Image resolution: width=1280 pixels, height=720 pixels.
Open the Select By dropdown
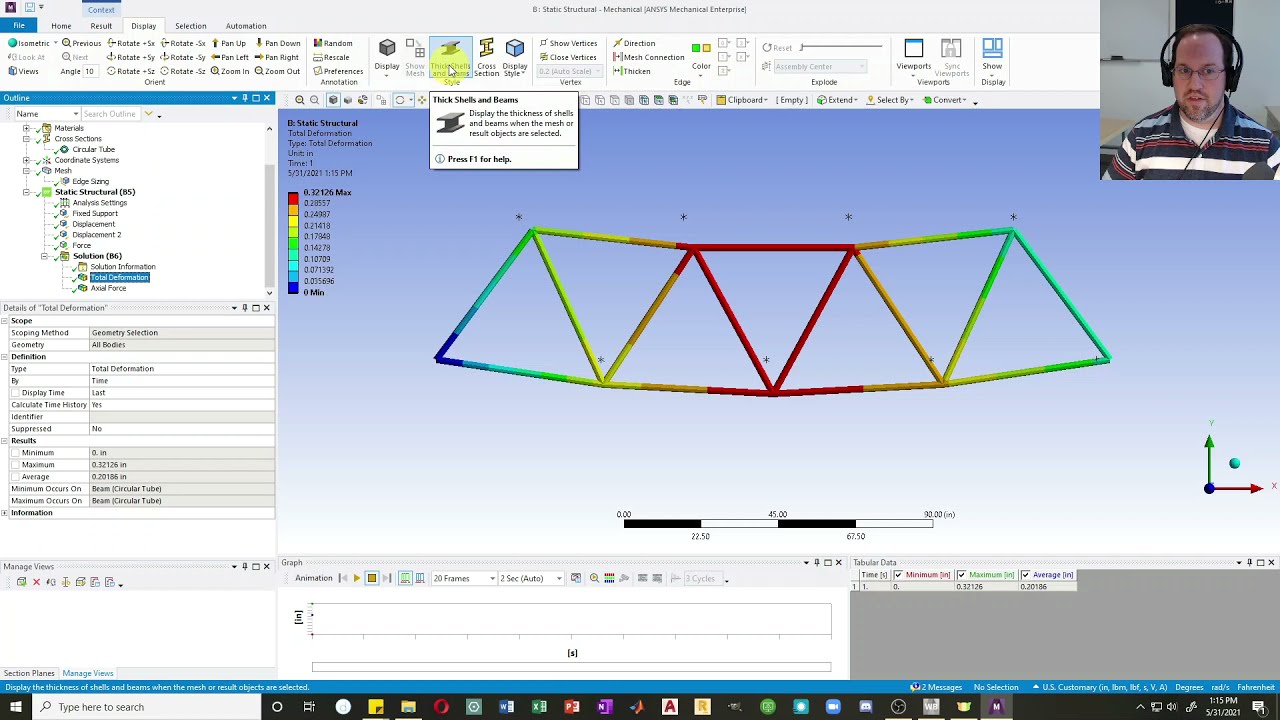click(x=889, y=100)
